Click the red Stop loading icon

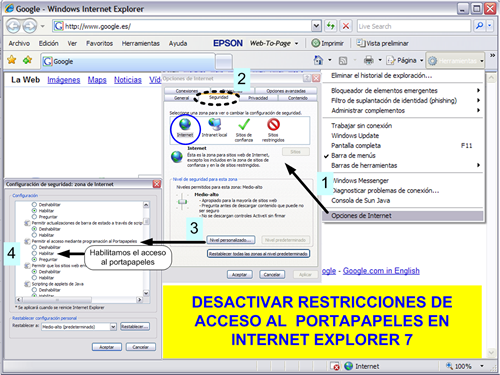coord(346,26)
